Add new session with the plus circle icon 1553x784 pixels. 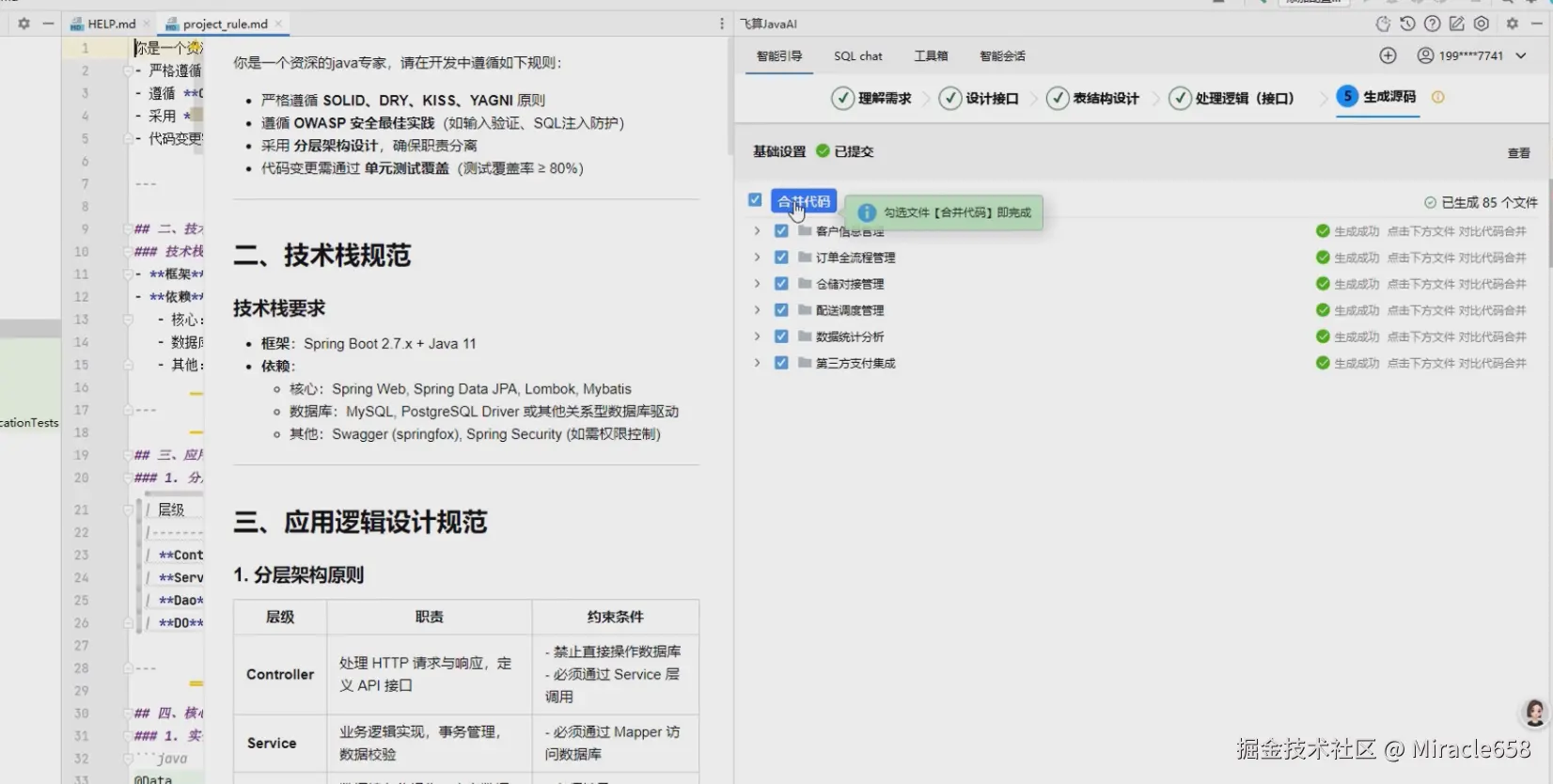1388,55
